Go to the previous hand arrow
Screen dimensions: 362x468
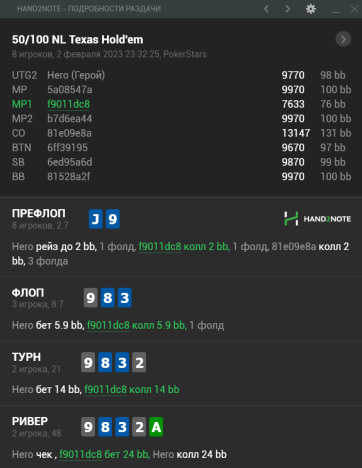(266, 9)
